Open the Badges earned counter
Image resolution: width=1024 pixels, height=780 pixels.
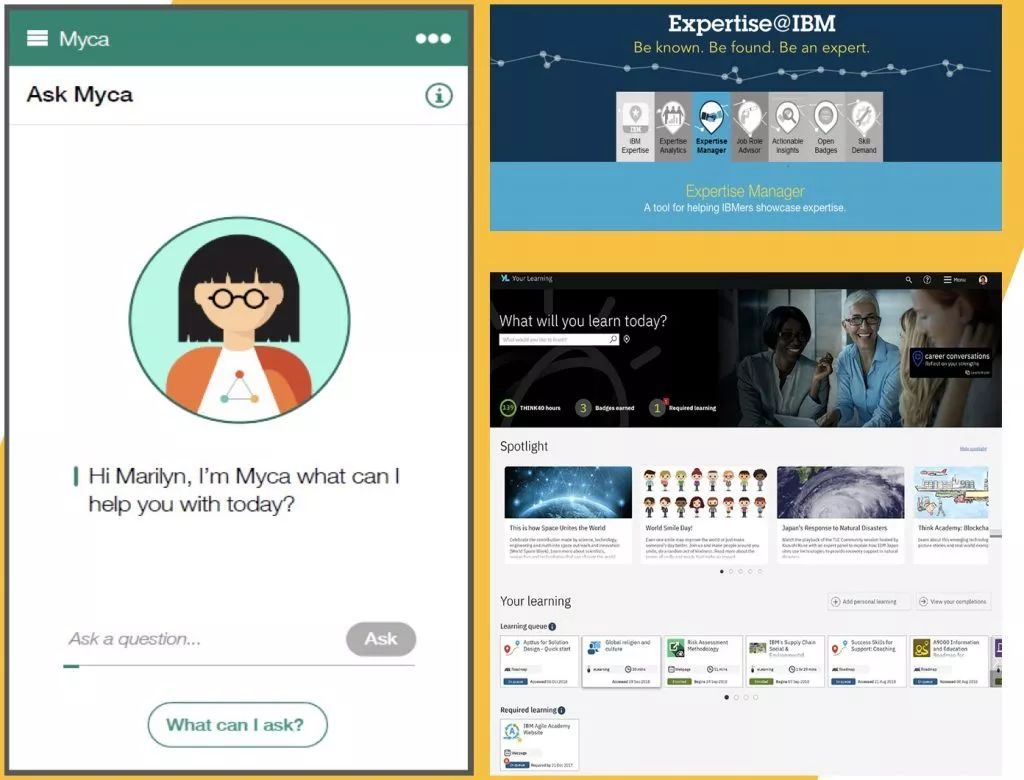coord(605,408)
